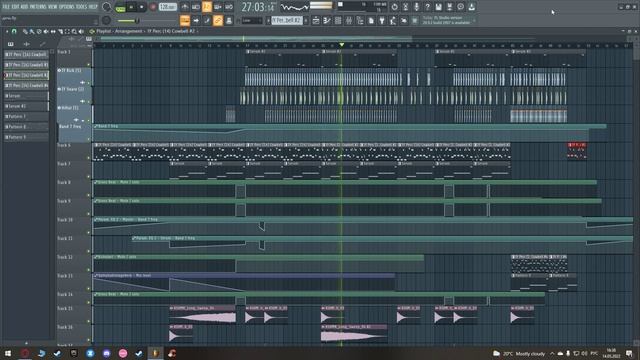640x360 pixels.
Task: Open the FILE menu
Action: click(x=6, y=7)
